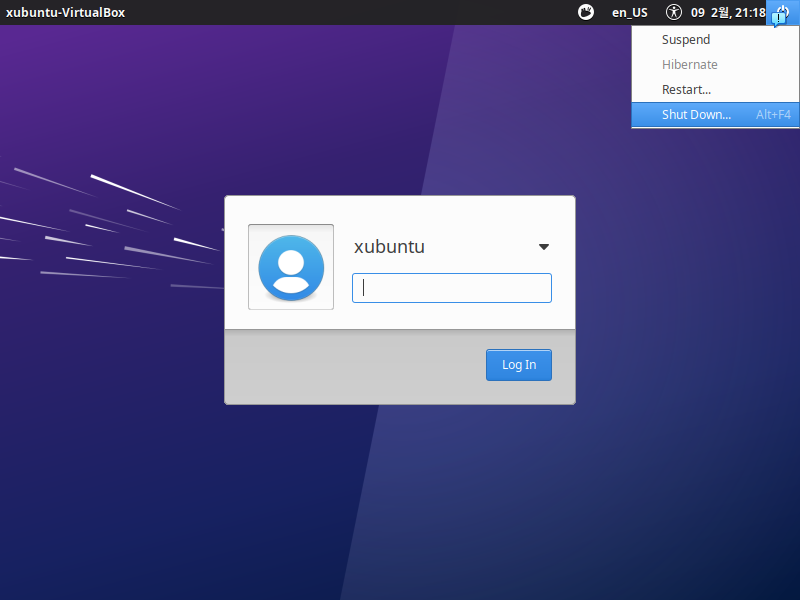
Task: Open the accessibility menu icon
Action: point(673,12)
